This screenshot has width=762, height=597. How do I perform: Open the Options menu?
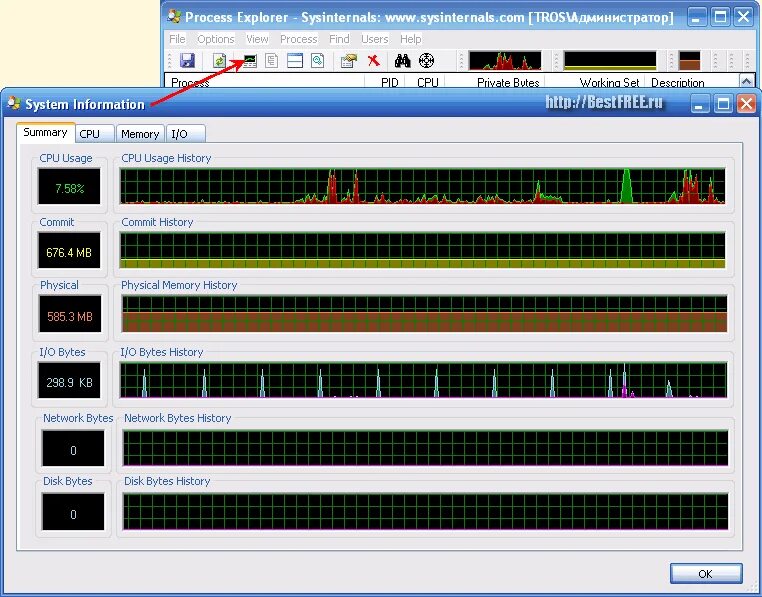[x=216, y=39]
